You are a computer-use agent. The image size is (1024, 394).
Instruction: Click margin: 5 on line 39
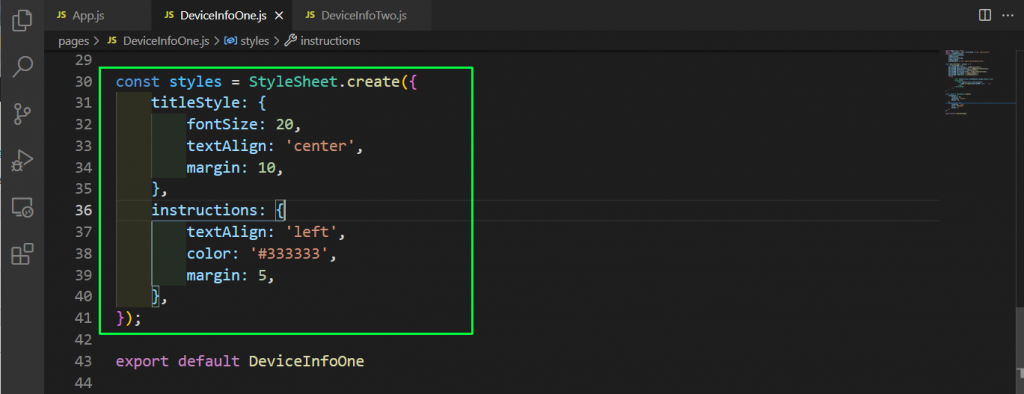[230, 275]
